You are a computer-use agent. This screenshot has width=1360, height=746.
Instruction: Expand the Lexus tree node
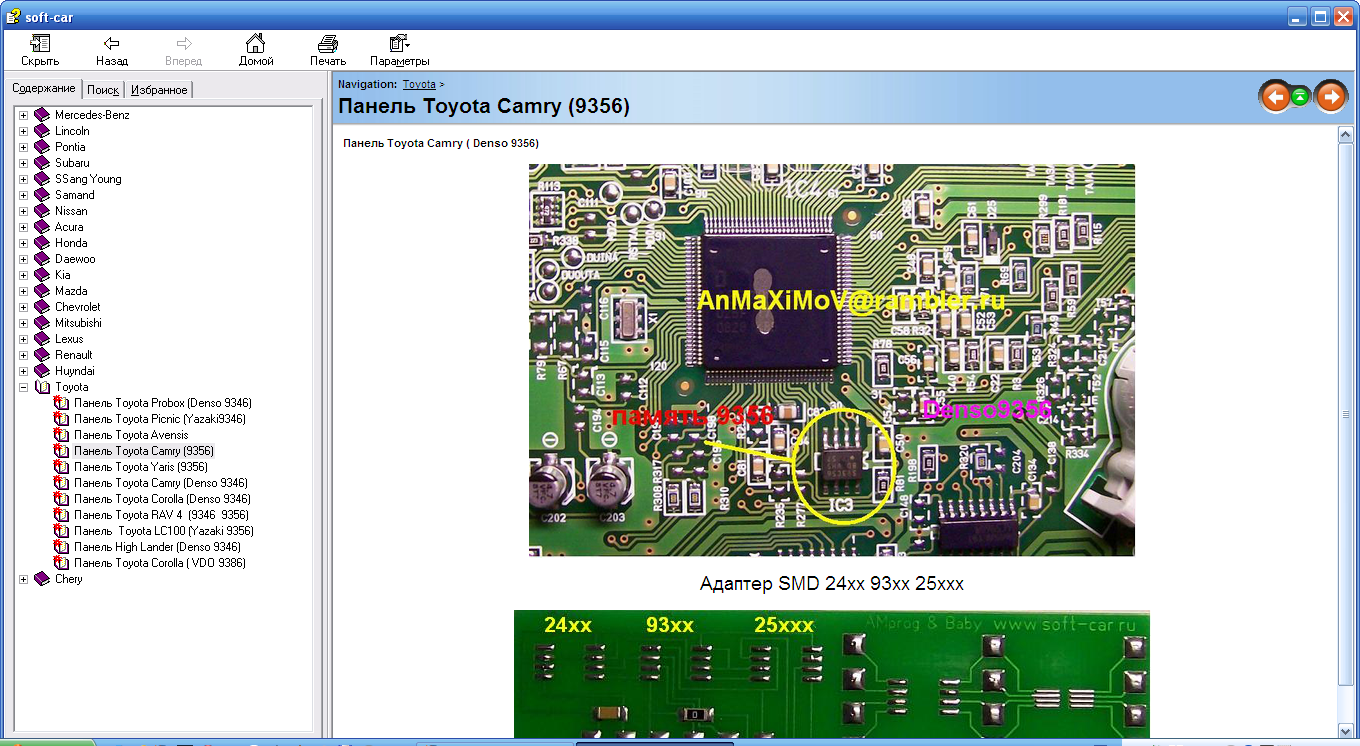(23, 339)
